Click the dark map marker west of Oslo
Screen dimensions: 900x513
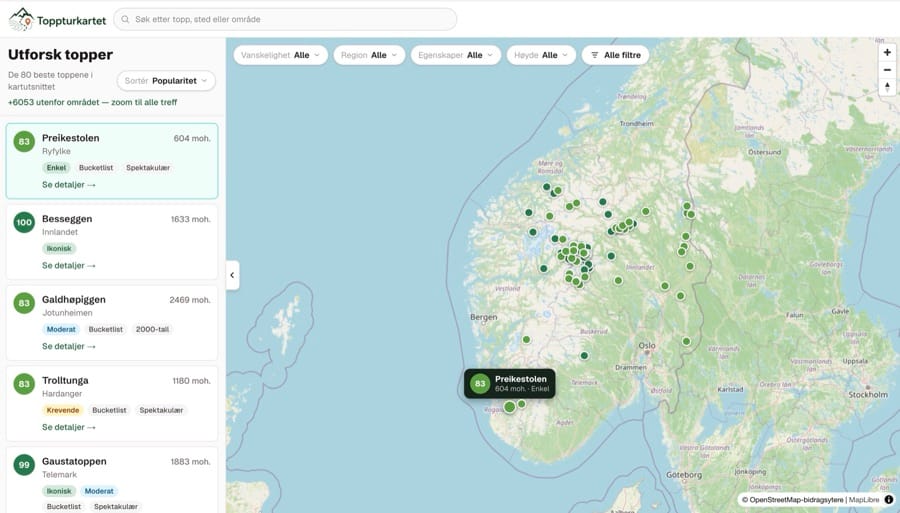(584, 356)
